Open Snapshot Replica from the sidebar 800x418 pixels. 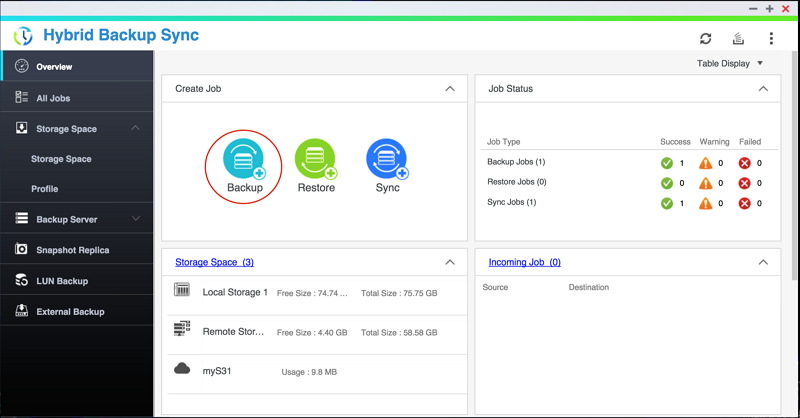click(x=72, y=250)
